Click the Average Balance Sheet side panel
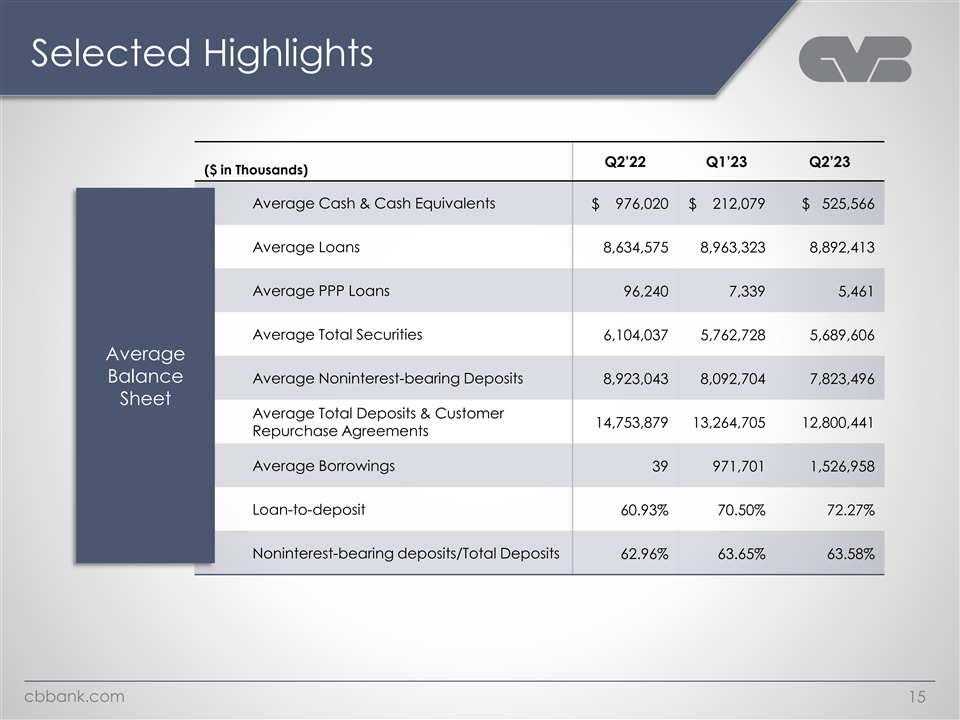The width and height of the screenshot is (960, 720). [145, 375]
